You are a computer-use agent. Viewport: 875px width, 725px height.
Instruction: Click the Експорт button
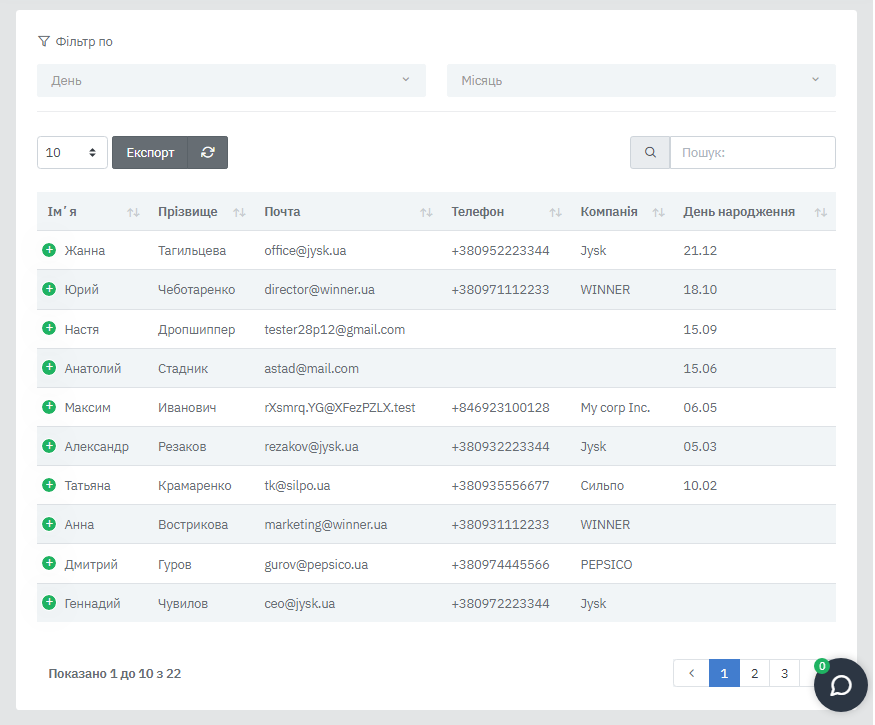[150, 152]
